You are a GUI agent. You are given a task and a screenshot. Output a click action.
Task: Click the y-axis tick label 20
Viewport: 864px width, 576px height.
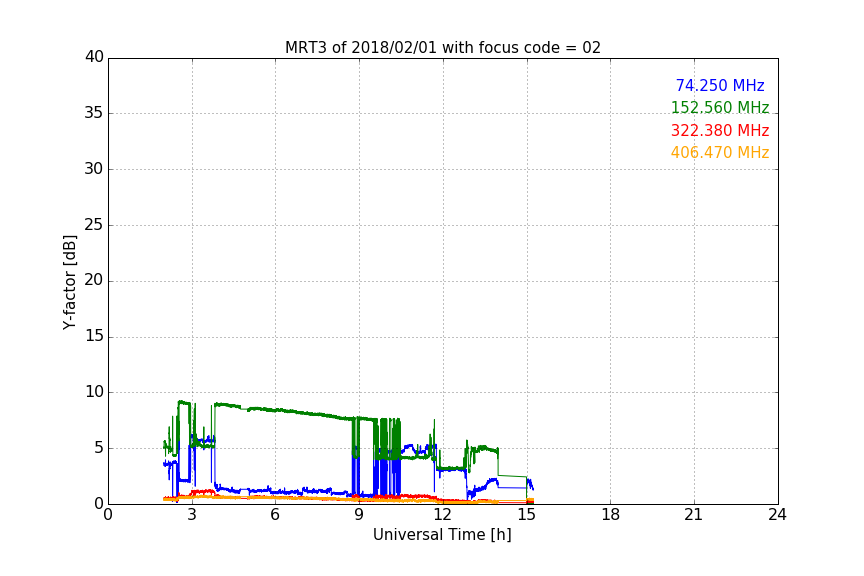(94, 280)
